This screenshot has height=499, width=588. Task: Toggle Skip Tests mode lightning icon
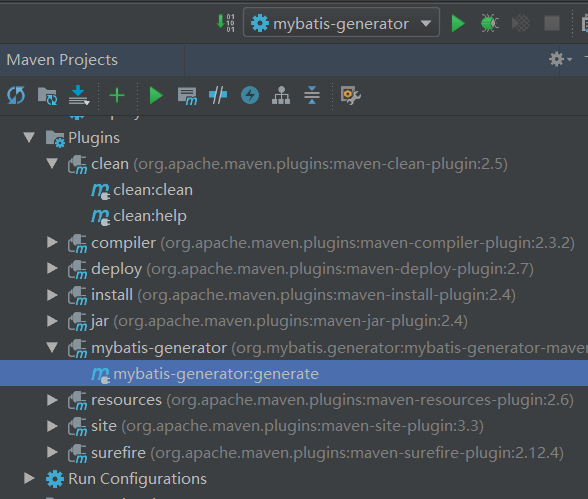(x=250, y=95)
